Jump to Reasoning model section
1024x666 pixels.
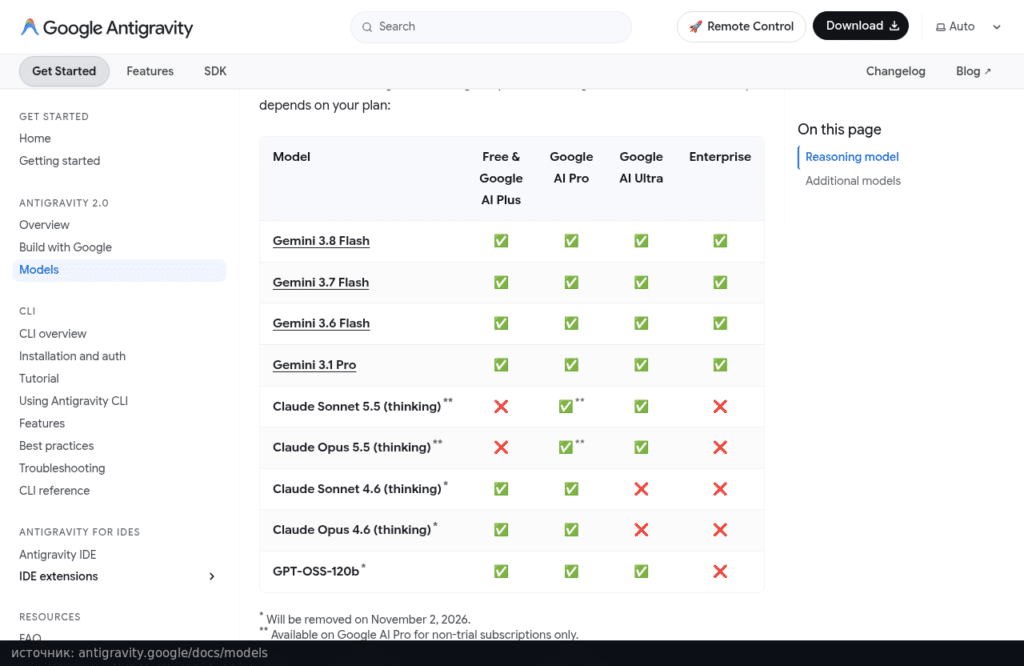pyautogui.click(x=852, y=157)
